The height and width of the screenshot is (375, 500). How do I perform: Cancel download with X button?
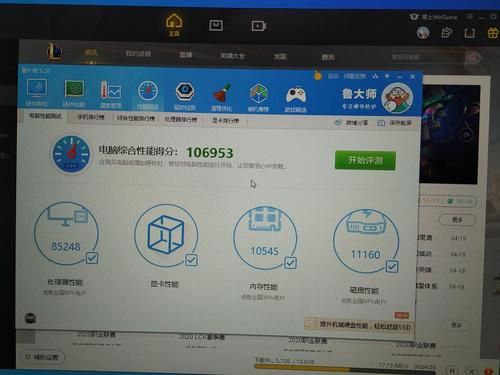pyautogui.click(x=472, y=371)
